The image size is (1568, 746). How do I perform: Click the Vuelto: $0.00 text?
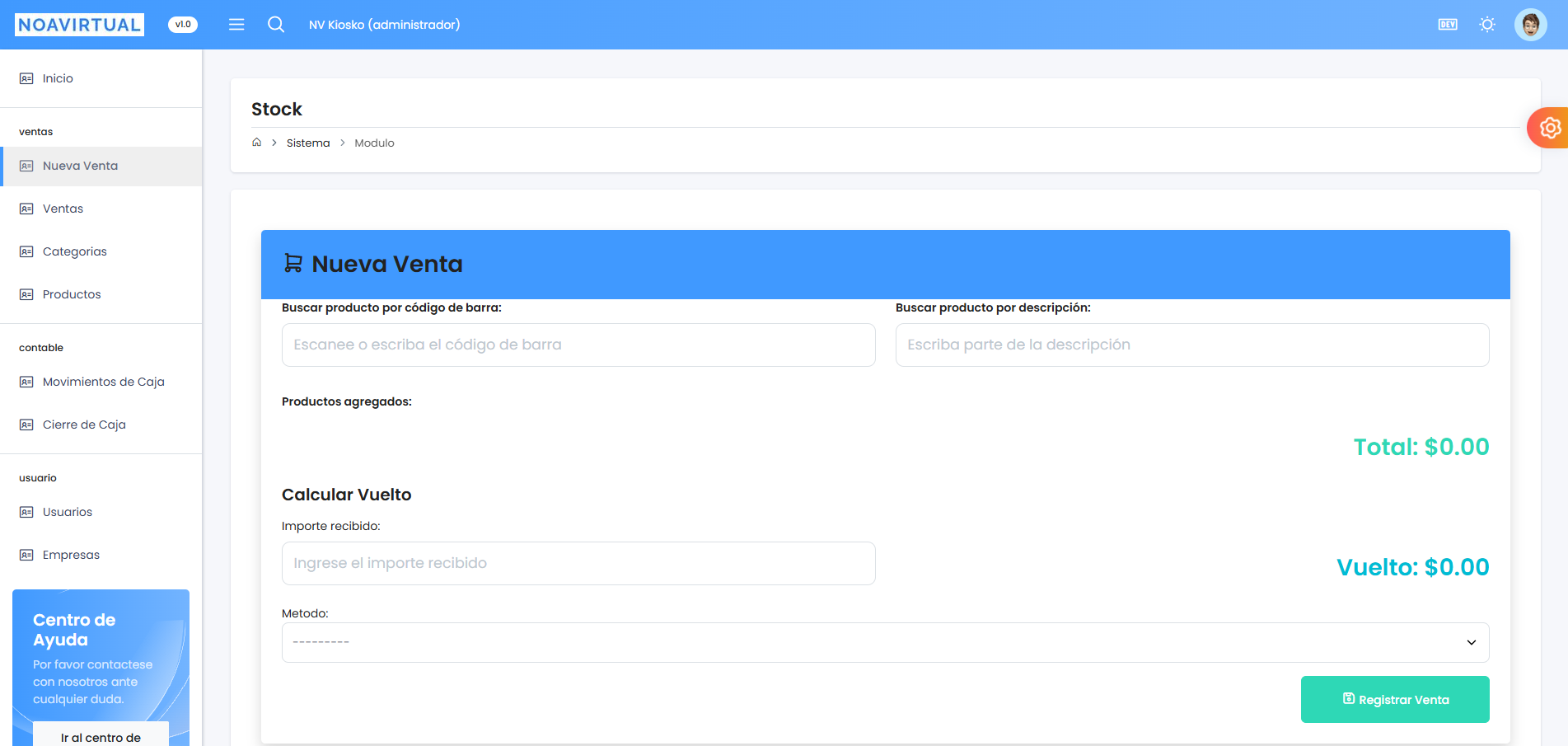1412,567
